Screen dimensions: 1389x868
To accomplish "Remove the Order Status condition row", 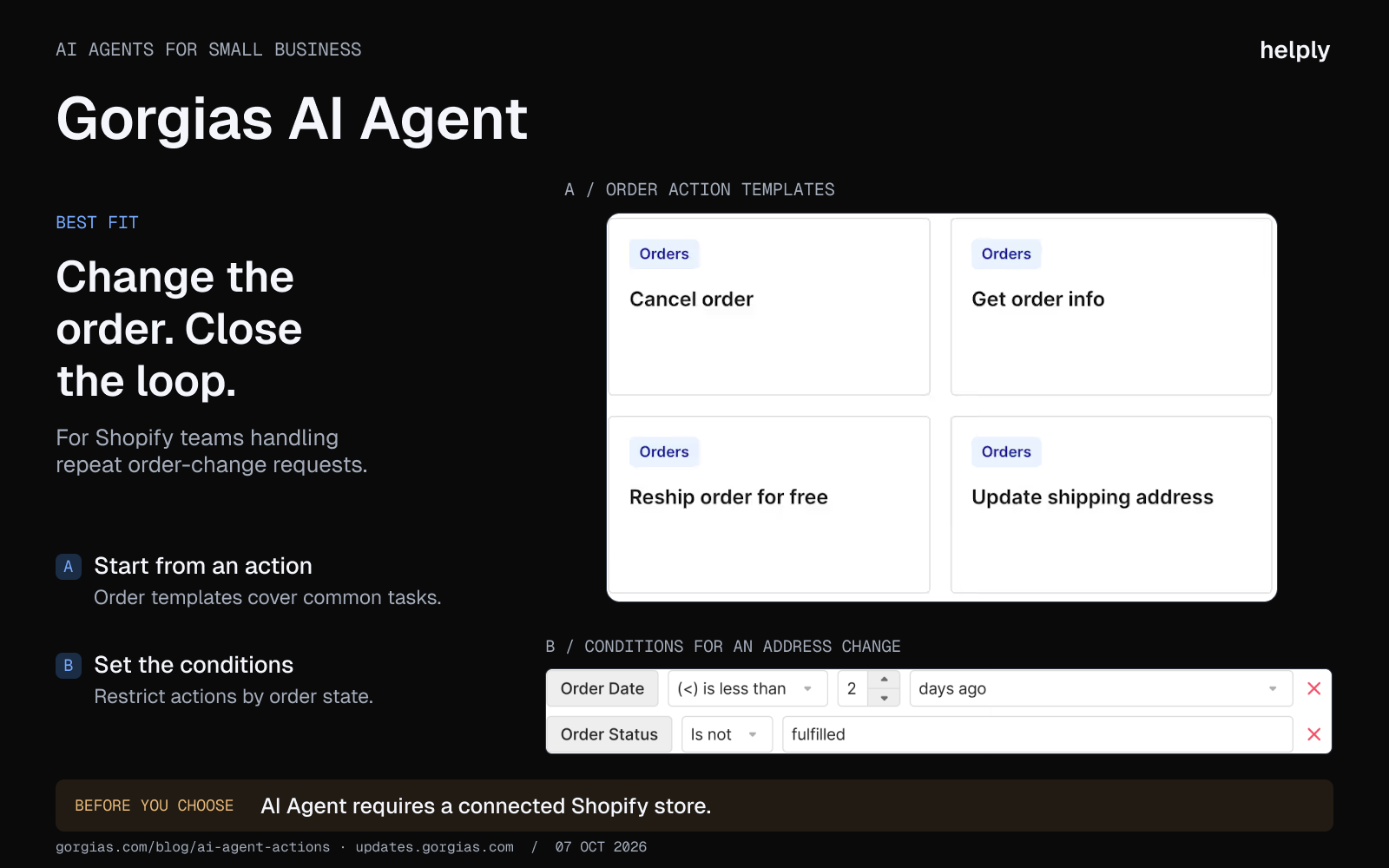I will [x=1313, y=734].
